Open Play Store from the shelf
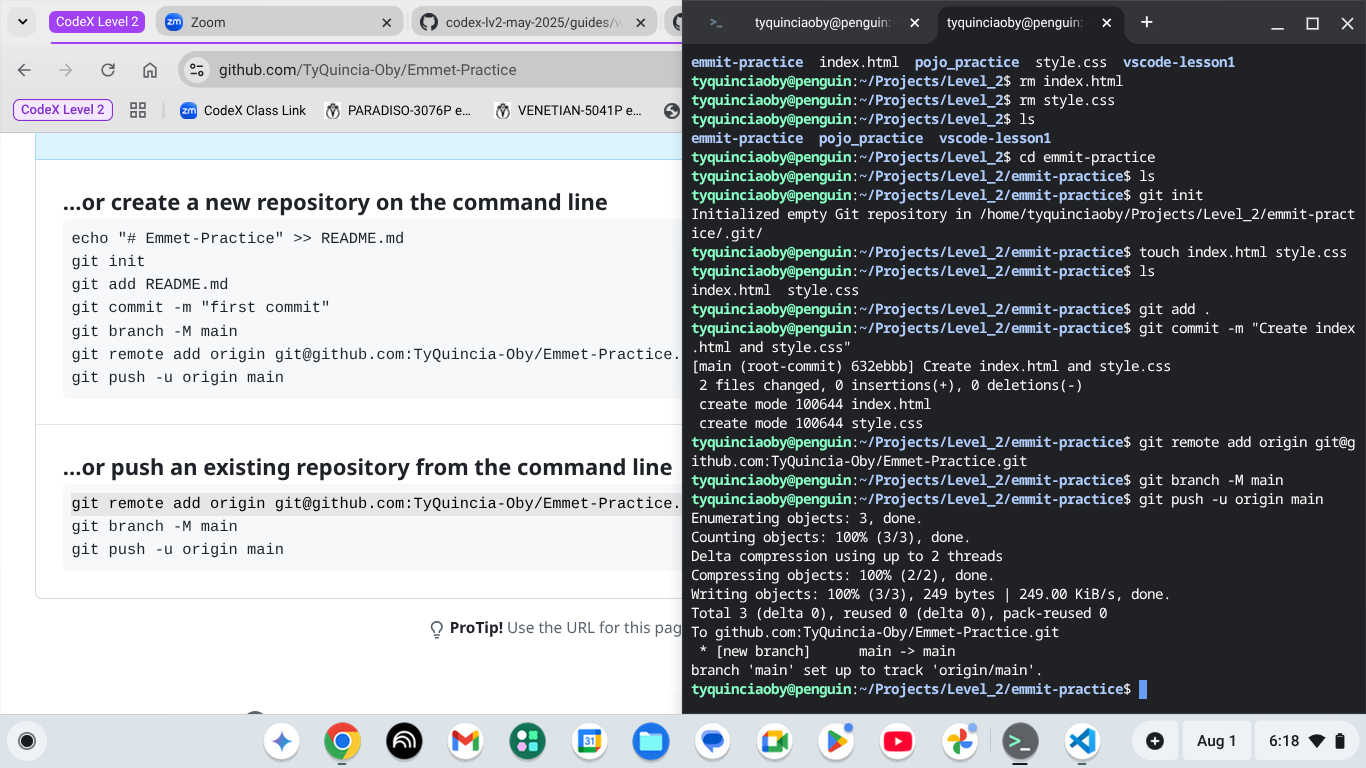Image resolution: width=1366 pixels, height=768 pixels. click(836, 741)
